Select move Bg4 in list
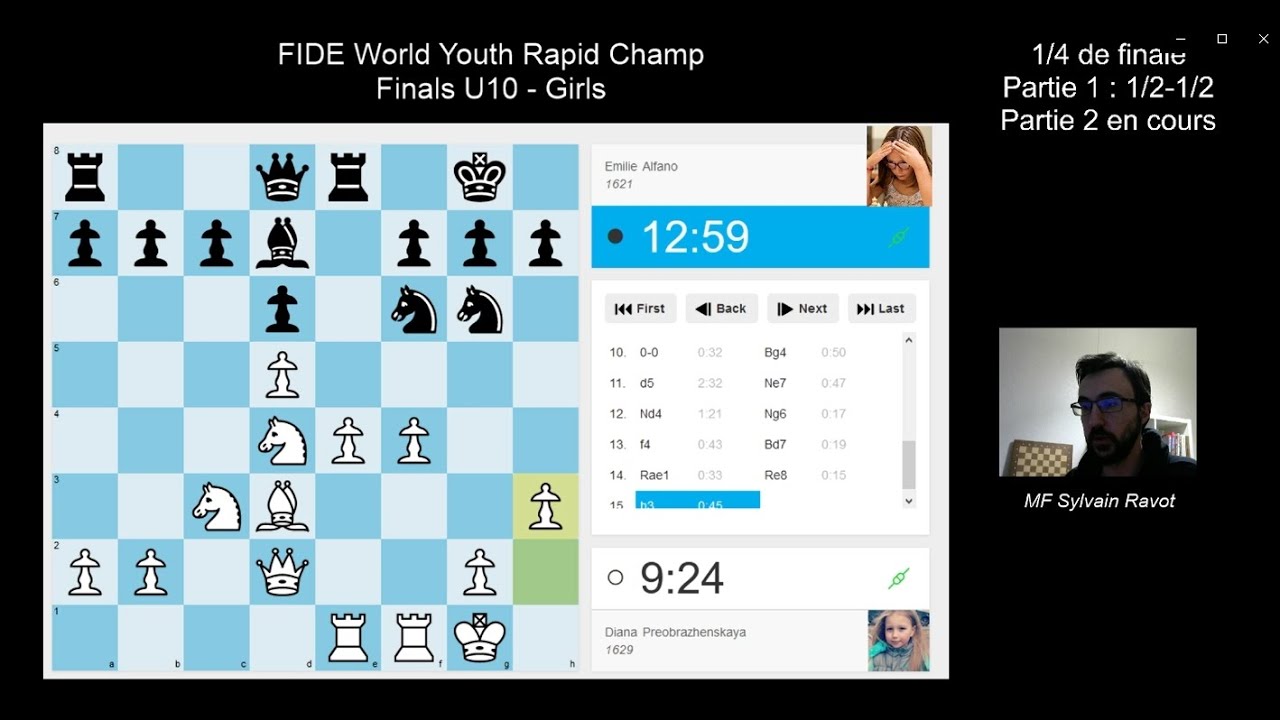Screen dimensions: 1280x720 [775, 352]
